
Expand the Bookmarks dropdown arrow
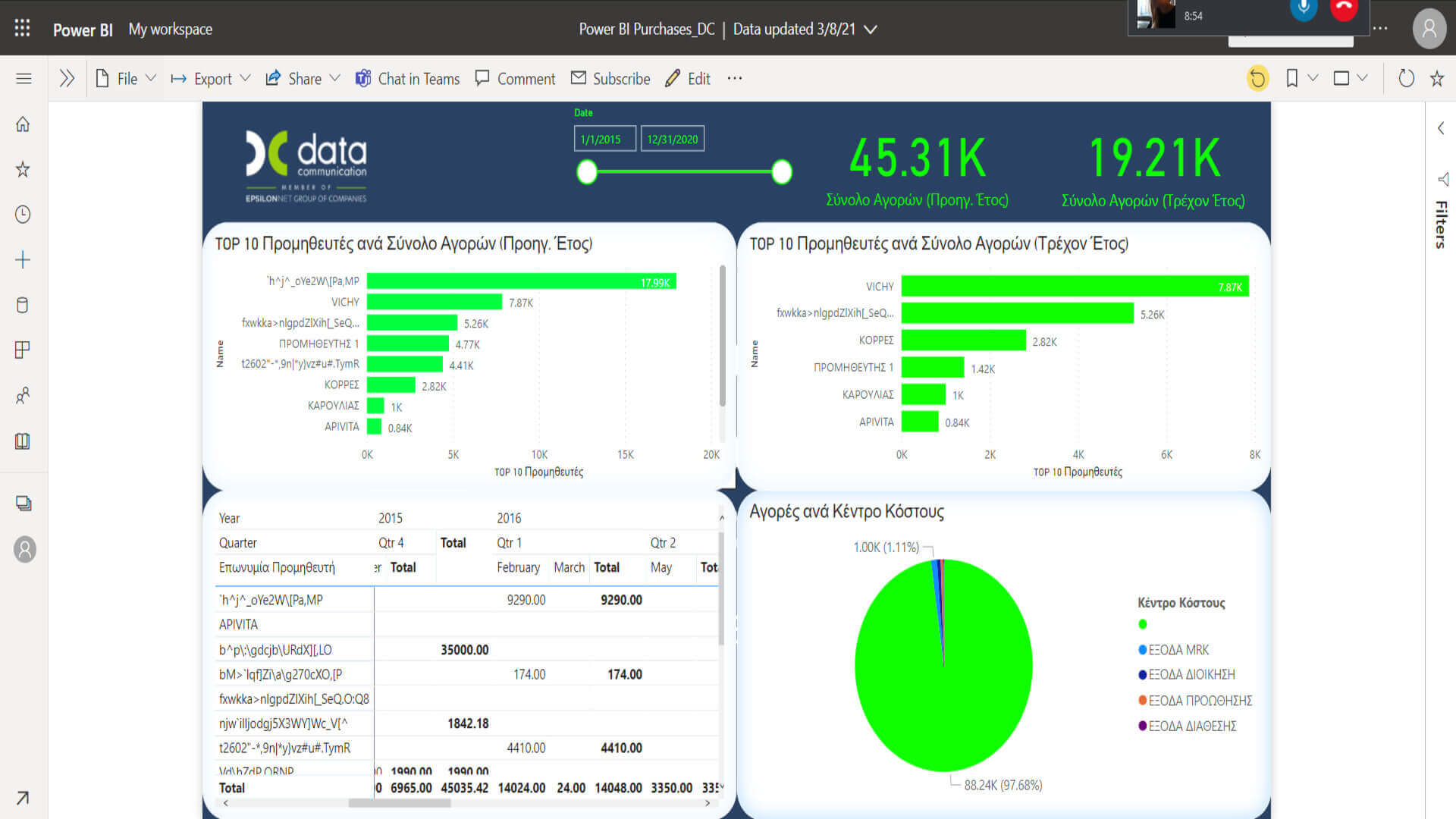[1313, 78]
